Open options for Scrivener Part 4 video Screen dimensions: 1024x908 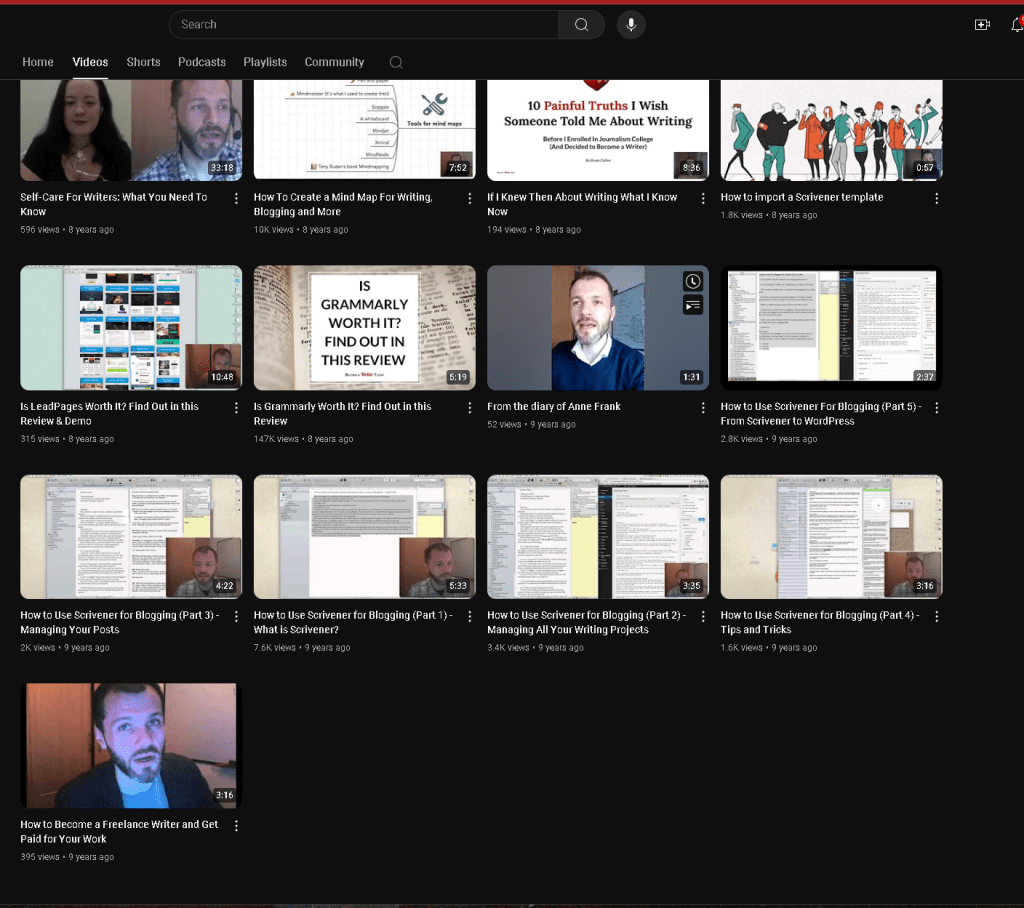click(x=936, y=616)
